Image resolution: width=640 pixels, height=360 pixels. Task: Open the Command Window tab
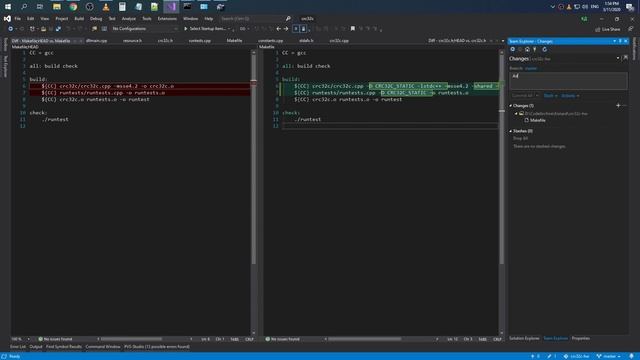point(103,347)
